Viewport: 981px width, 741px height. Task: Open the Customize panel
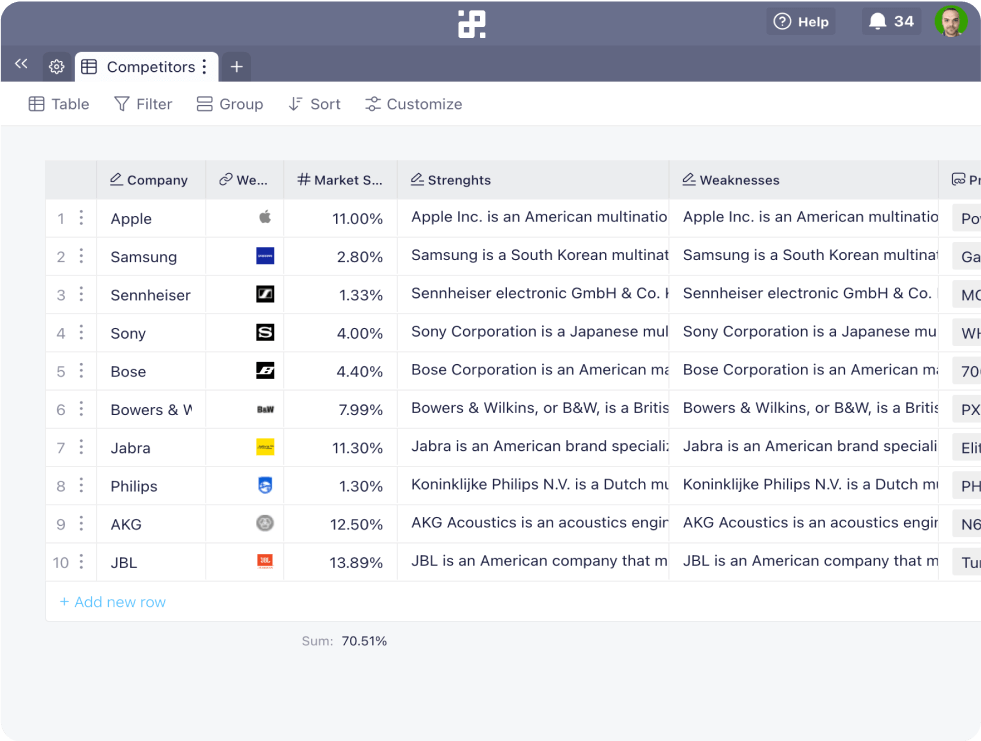point(414,104)
